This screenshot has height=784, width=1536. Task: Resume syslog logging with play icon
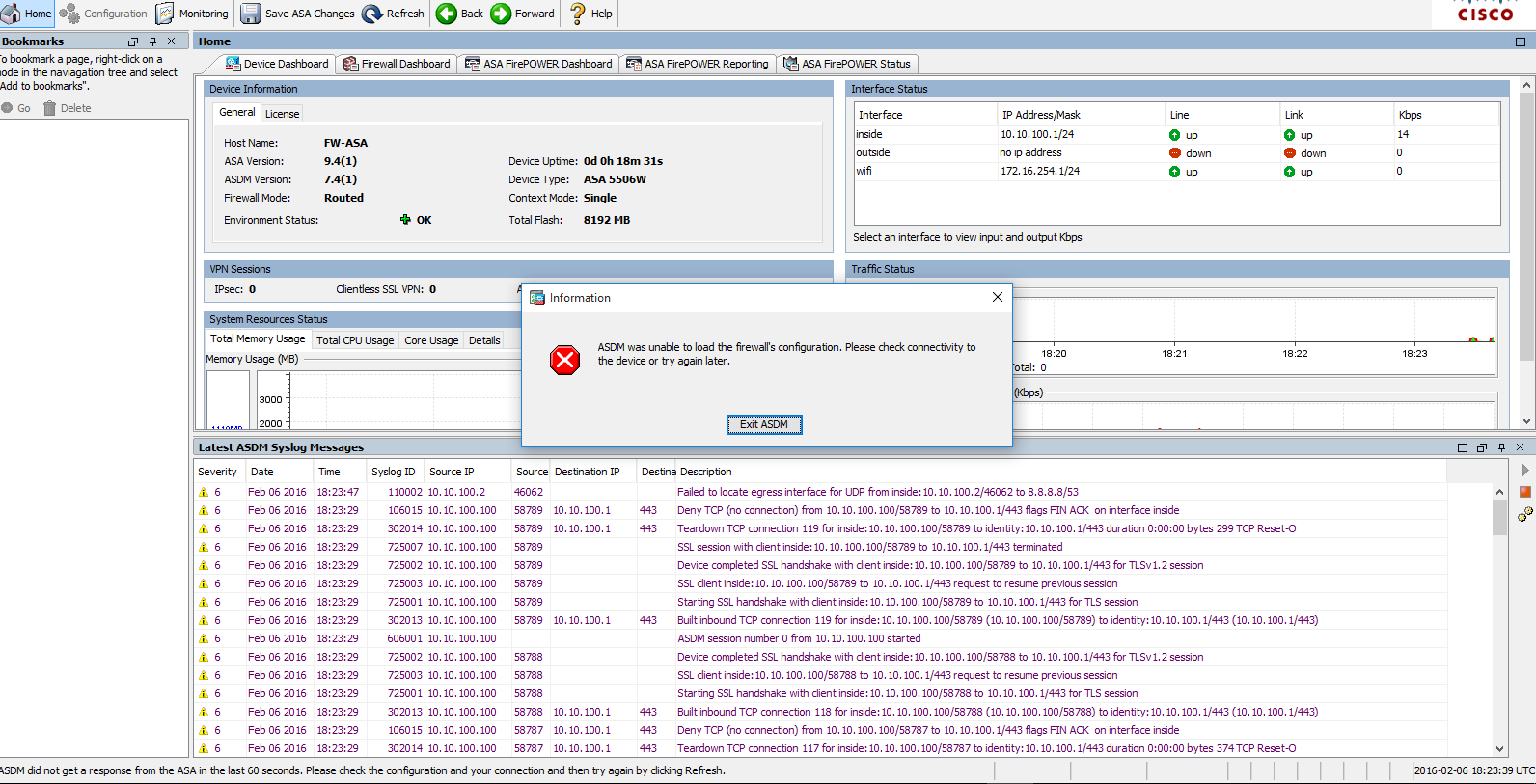pyautogui.click(x=1525, y=471)
